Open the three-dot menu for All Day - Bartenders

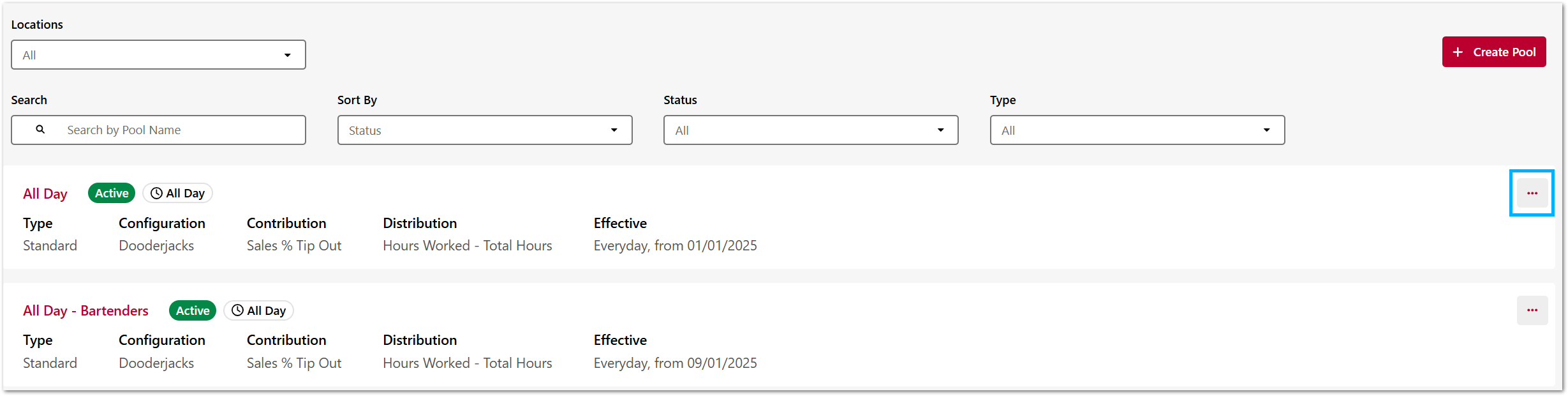click(1532, 310)
